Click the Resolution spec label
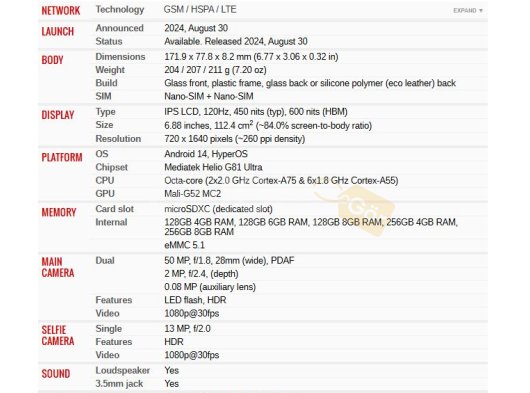This screenshot has height=393, width=530. pyautogui.click(x=118, y=139)
